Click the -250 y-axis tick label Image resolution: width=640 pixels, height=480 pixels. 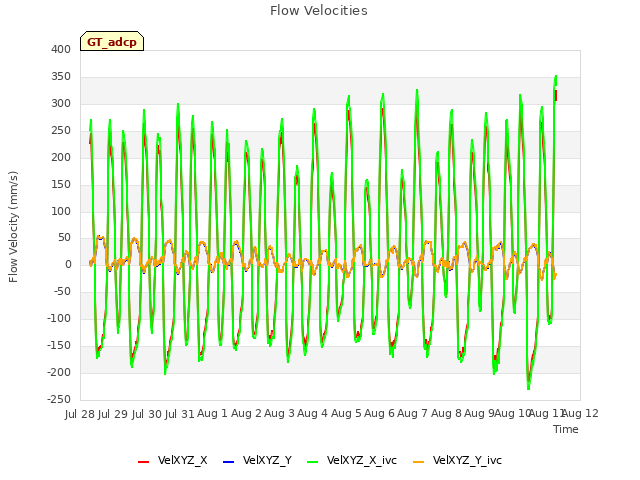click(59, 399)
